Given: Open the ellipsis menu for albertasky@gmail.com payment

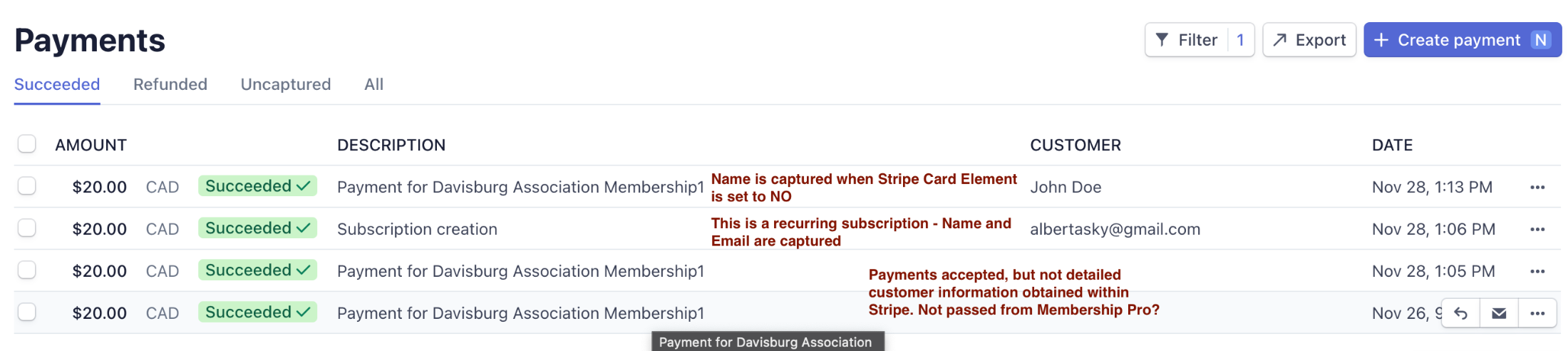Looking at the screenshot, I should tap(1537, 229).
